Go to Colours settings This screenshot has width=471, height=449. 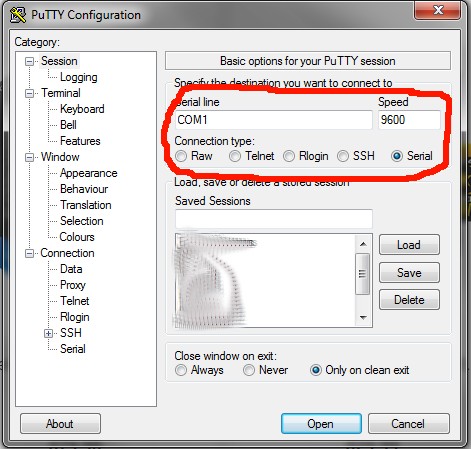pyautogui.click(x=77, y=237)
